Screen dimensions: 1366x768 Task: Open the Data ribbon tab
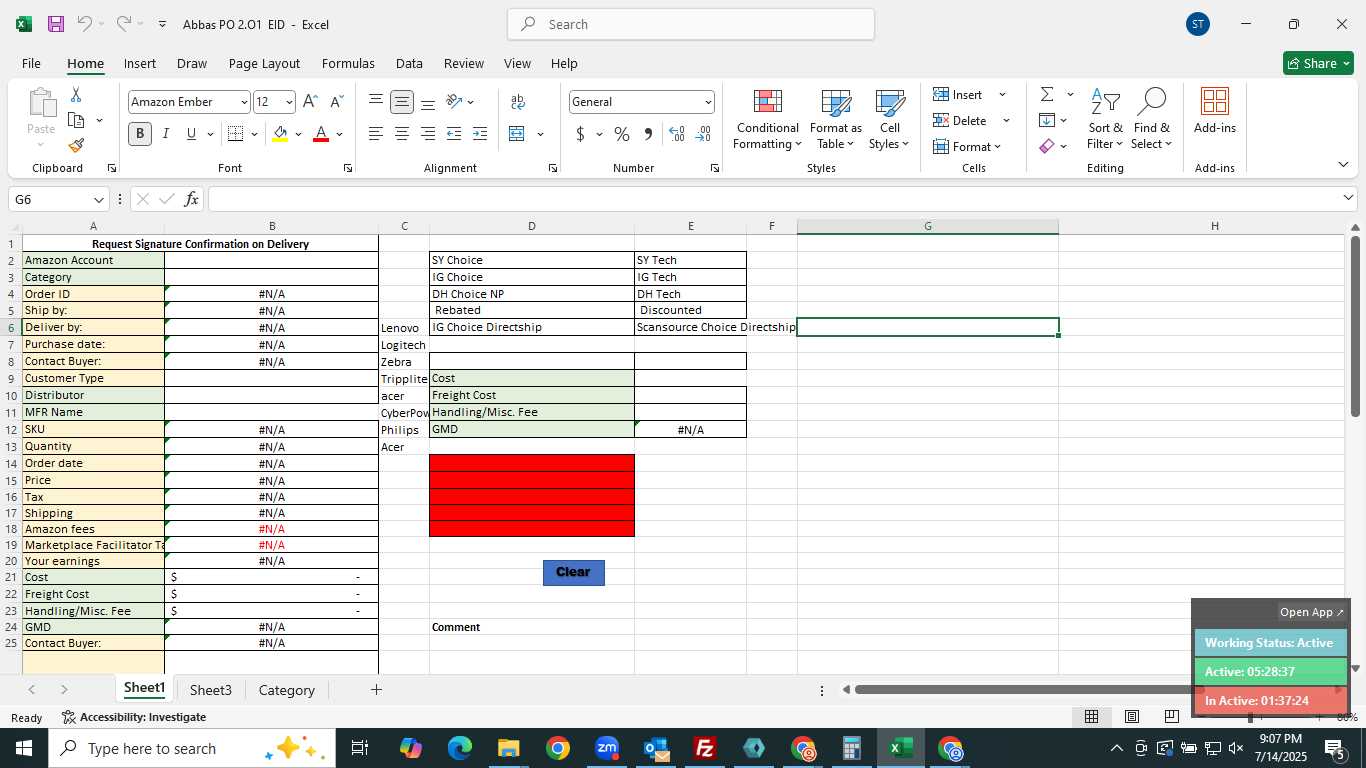[x=409, y=63]
